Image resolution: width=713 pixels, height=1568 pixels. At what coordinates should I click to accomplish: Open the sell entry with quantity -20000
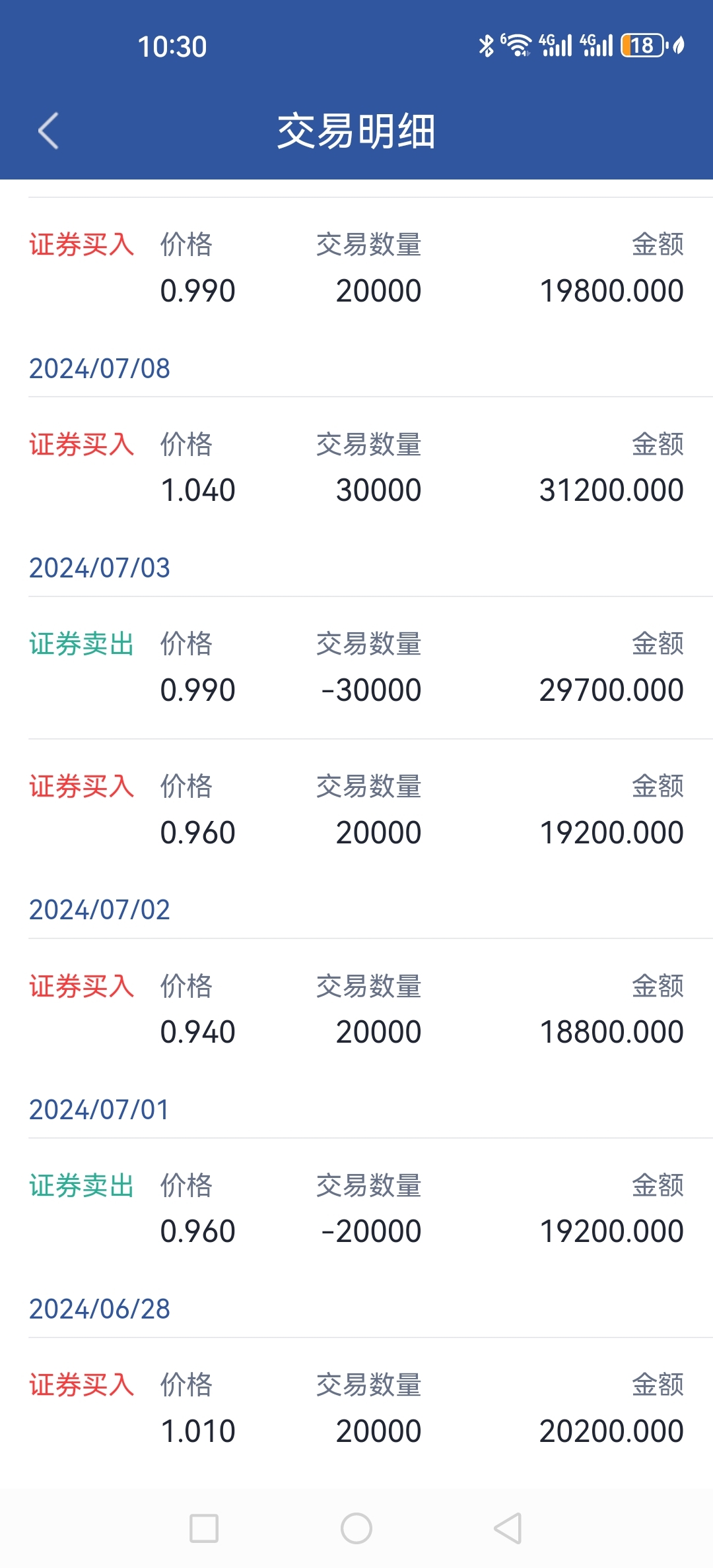(356, 1209)
